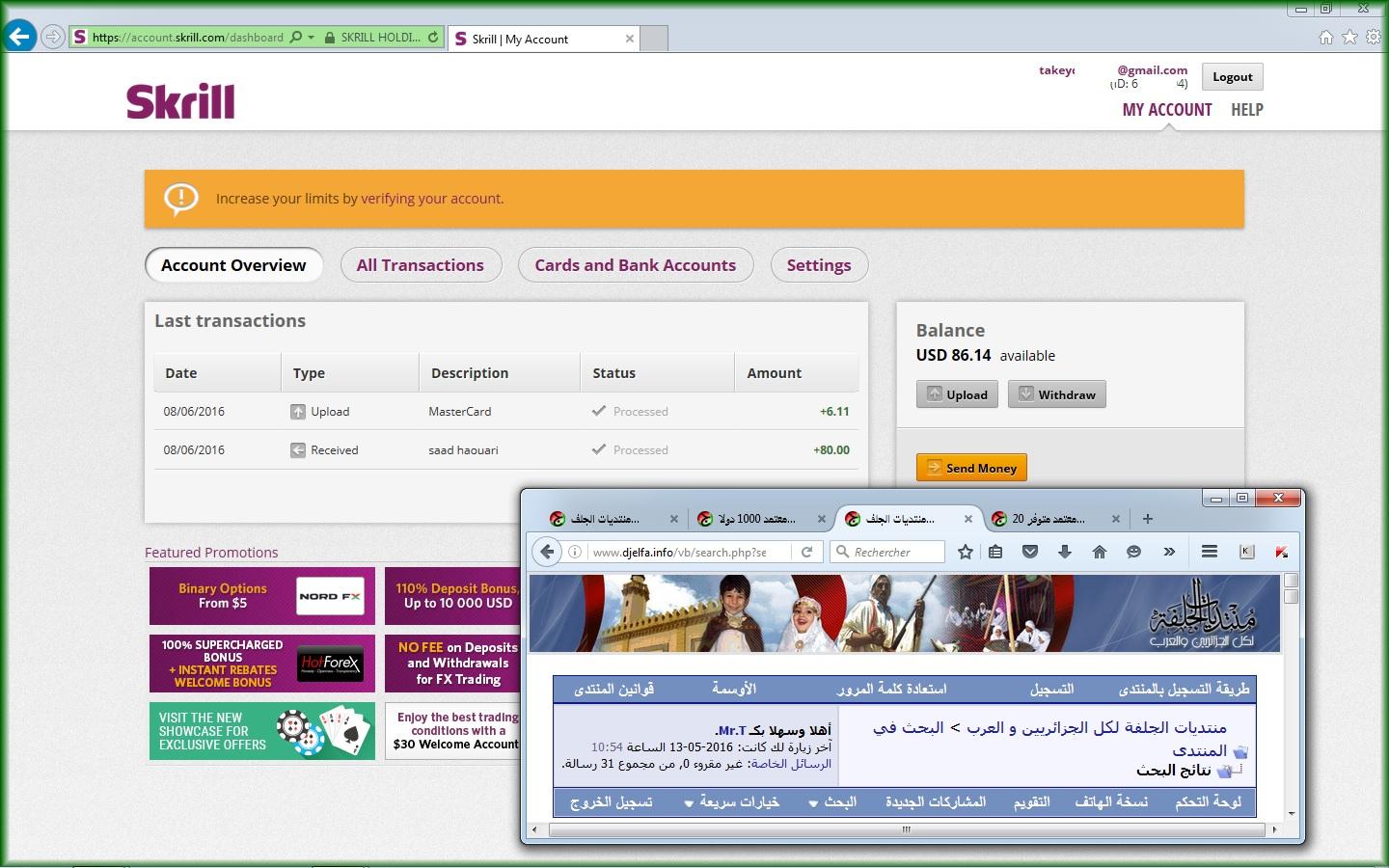
Task: Click the Firefox horizontal scrollbar
Action: tap(906, 829)
